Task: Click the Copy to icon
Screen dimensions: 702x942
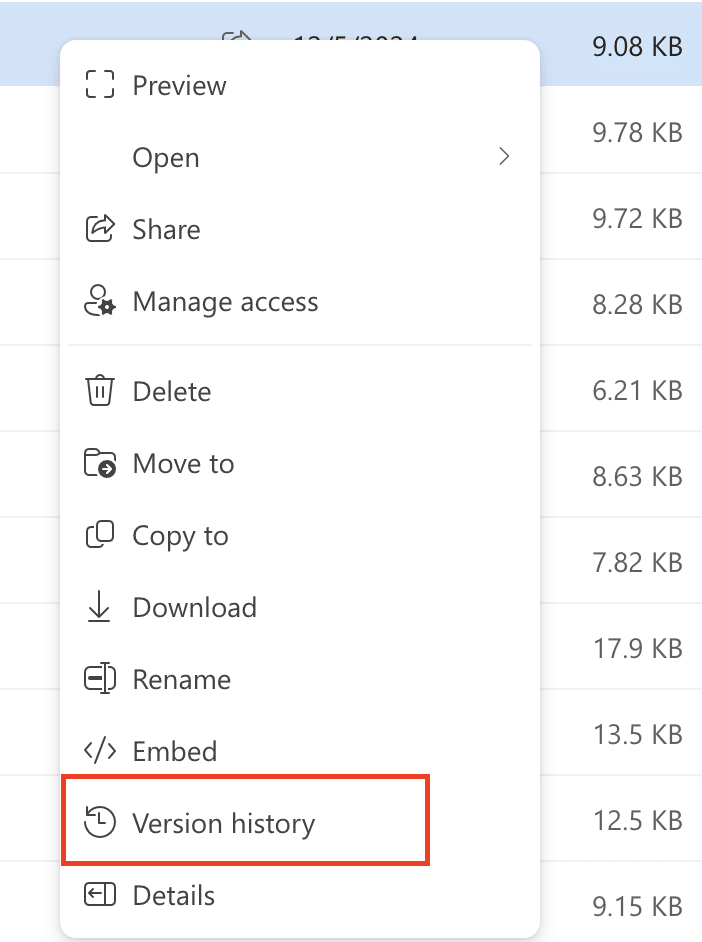Action: [x=99, y=535]
